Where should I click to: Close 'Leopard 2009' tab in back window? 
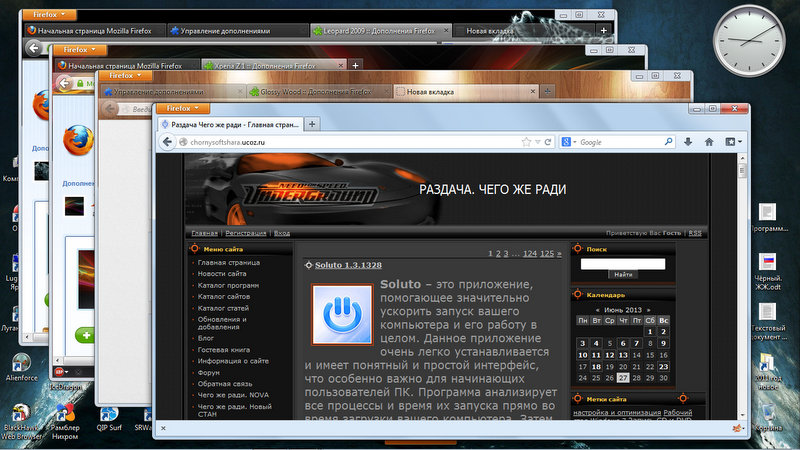(446, 31)
